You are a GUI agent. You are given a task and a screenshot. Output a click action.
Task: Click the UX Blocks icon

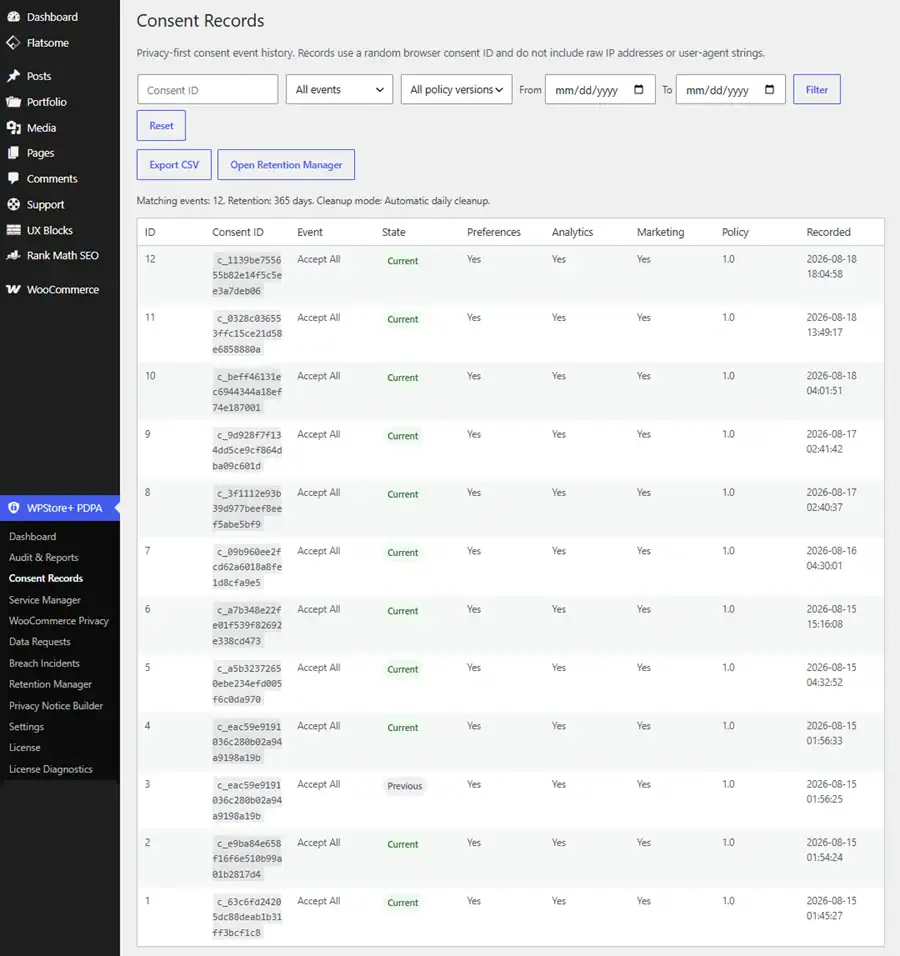[13, 230]
